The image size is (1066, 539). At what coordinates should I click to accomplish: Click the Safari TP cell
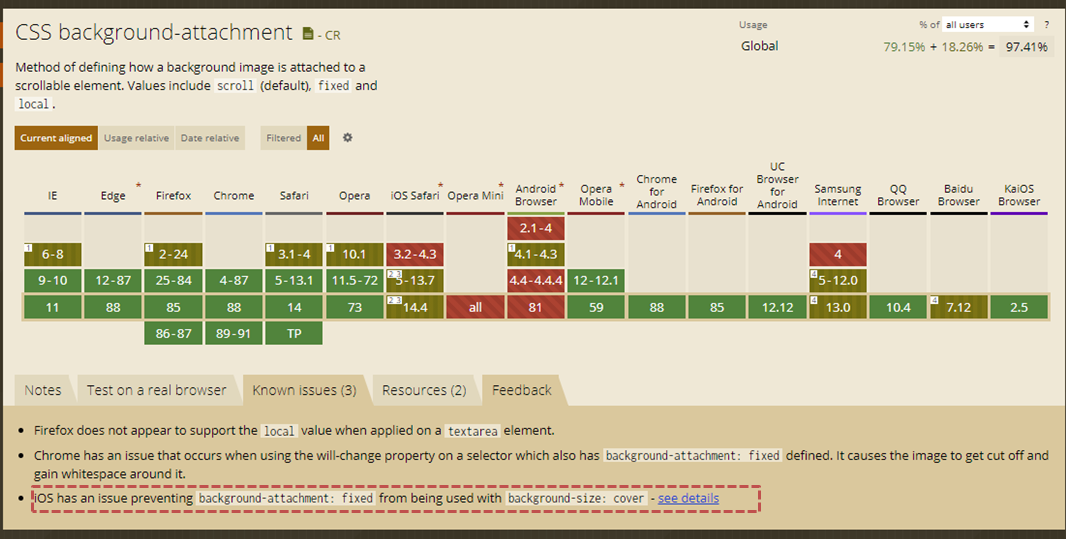point(294,334)
